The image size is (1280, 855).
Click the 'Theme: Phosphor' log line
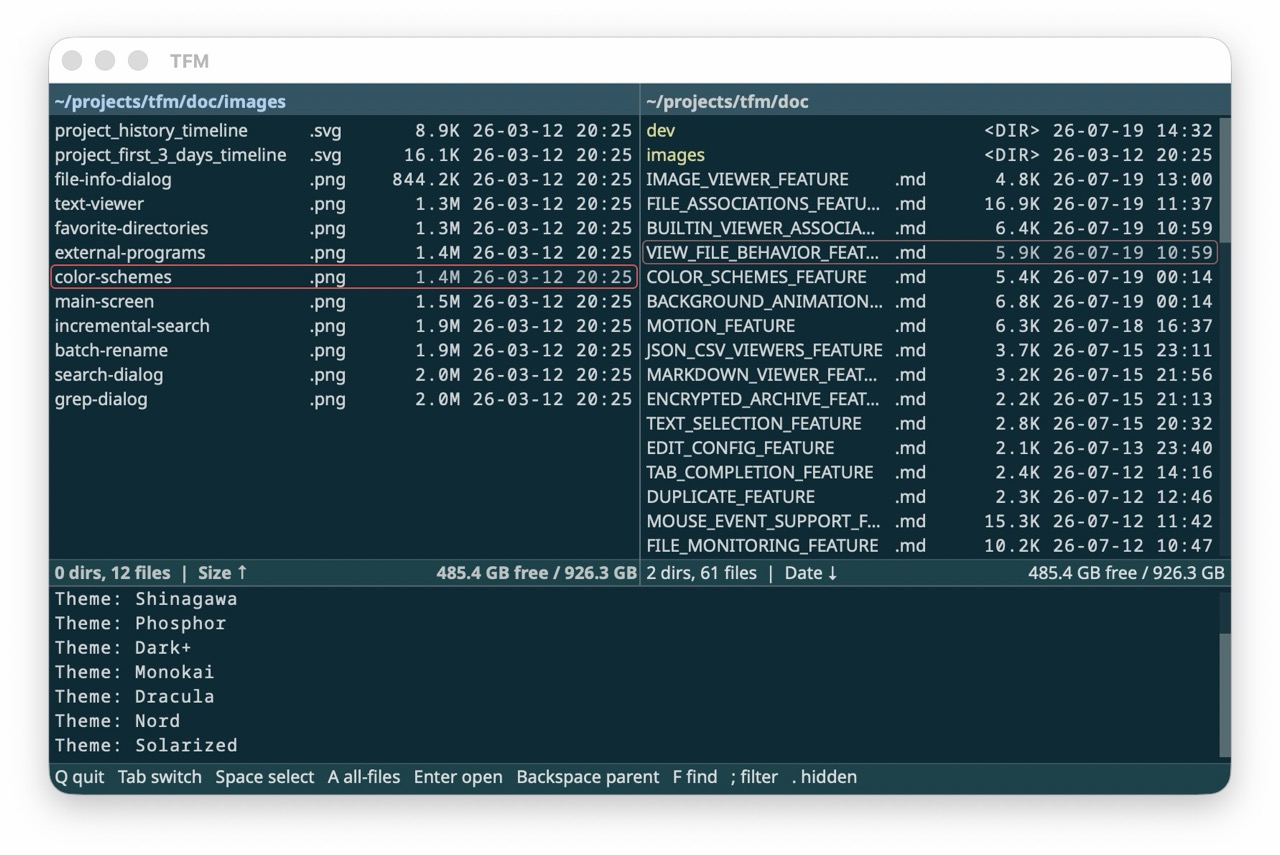click(140, 623)
